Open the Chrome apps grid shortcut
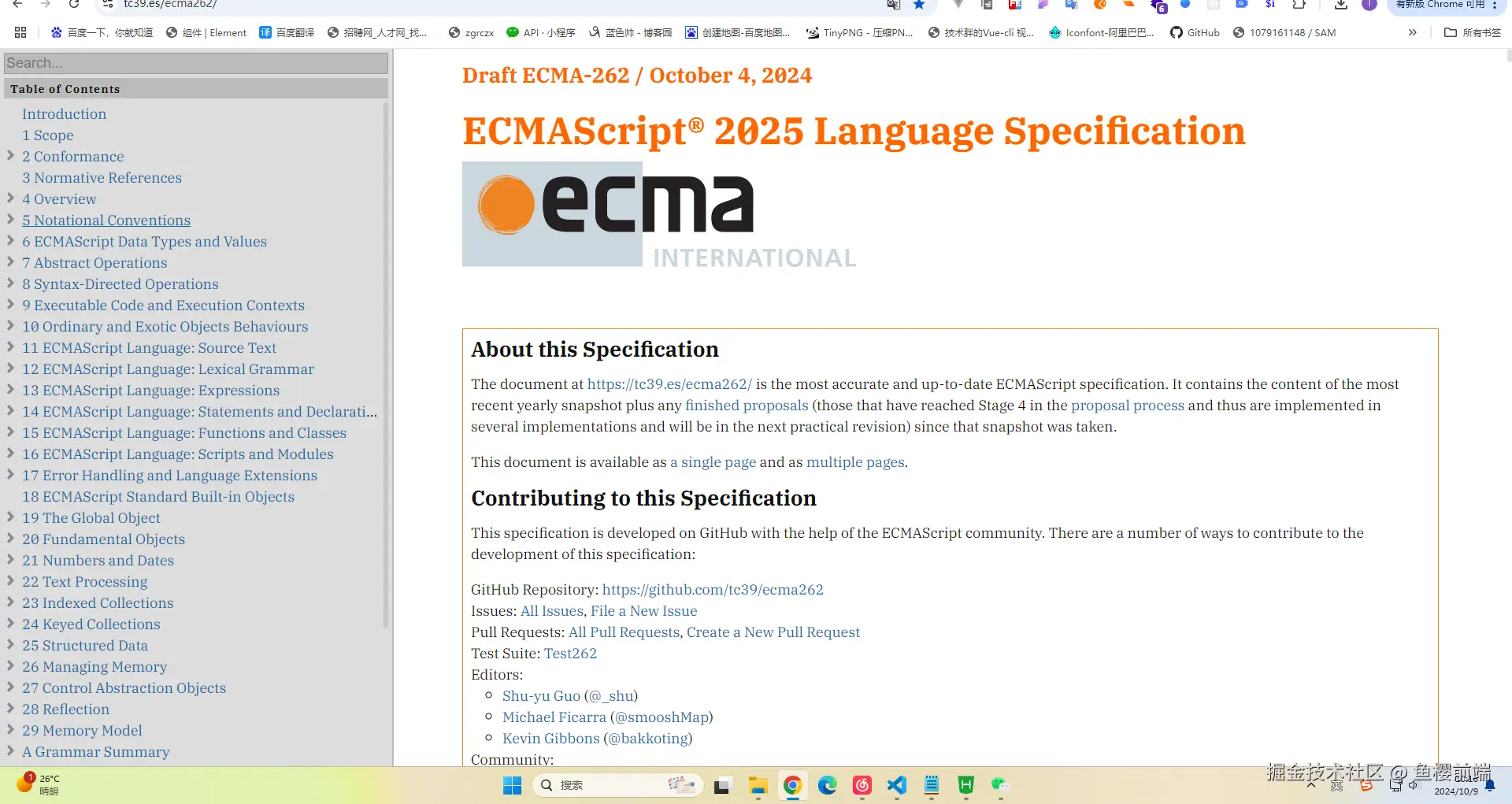 (20, 32)
